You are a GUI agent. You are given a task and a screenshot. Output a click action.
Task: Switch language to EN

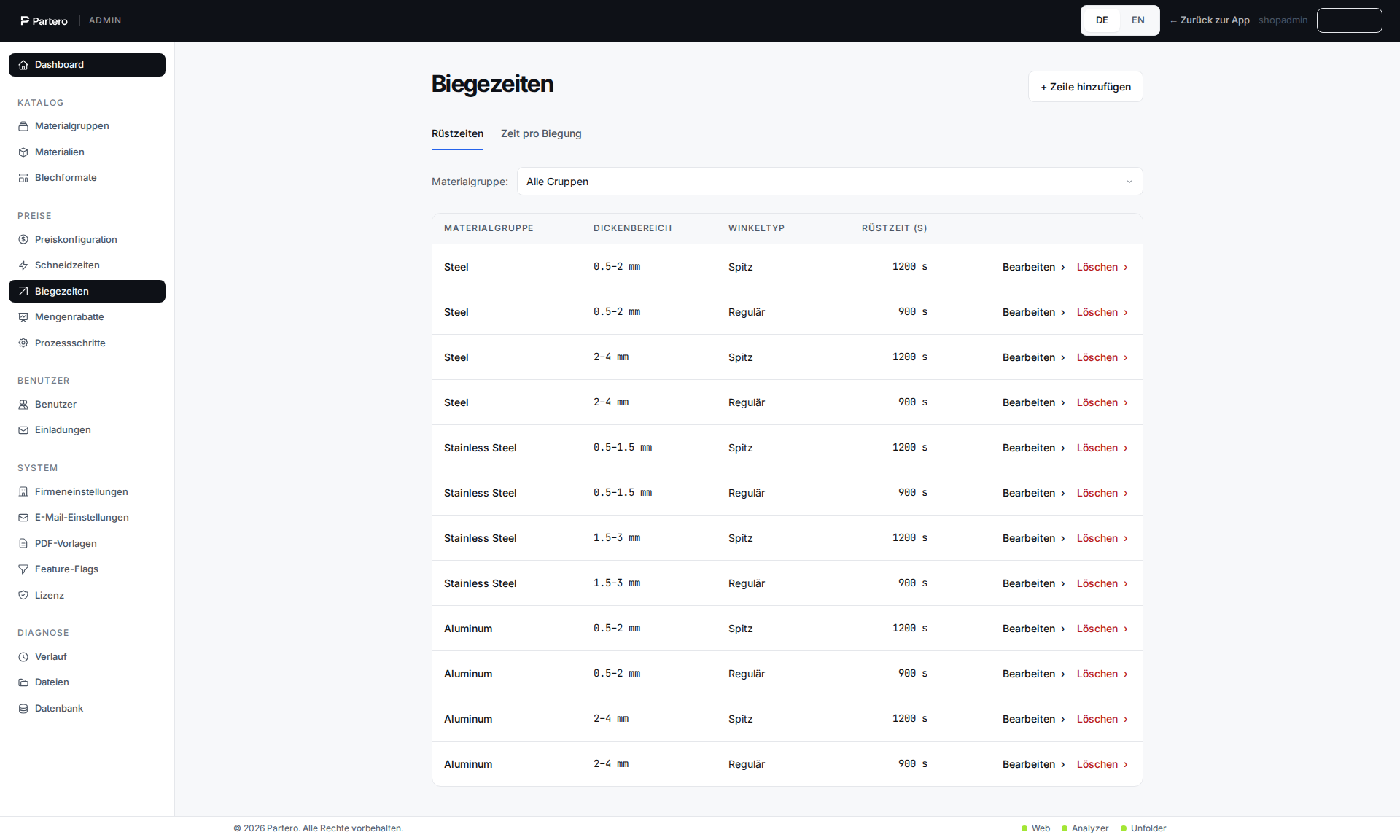tap(1137, 20)
